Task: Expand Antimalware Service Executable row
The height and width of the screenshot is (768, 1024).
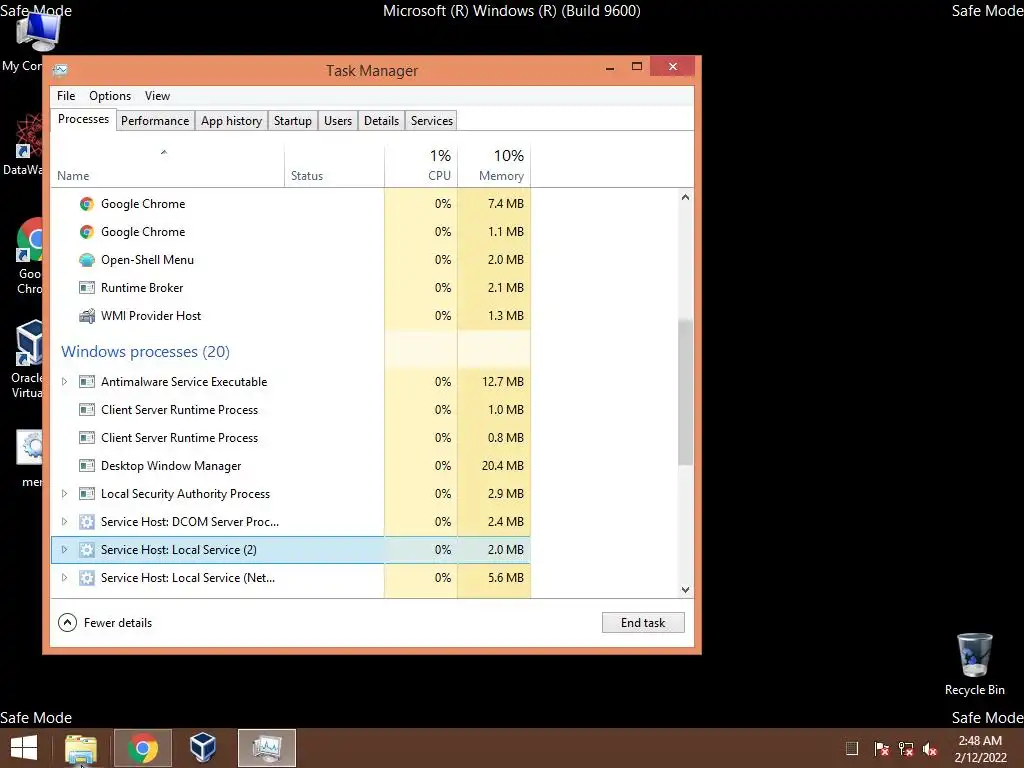Action: point(64,381)
